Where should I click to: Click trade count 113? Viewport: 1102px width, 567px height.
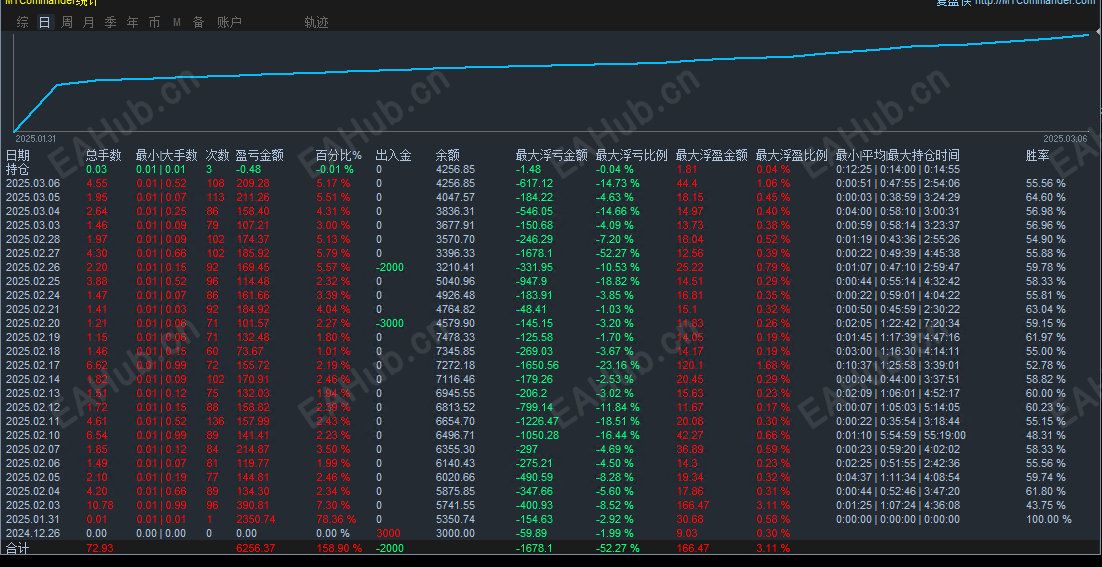[214, 197]
